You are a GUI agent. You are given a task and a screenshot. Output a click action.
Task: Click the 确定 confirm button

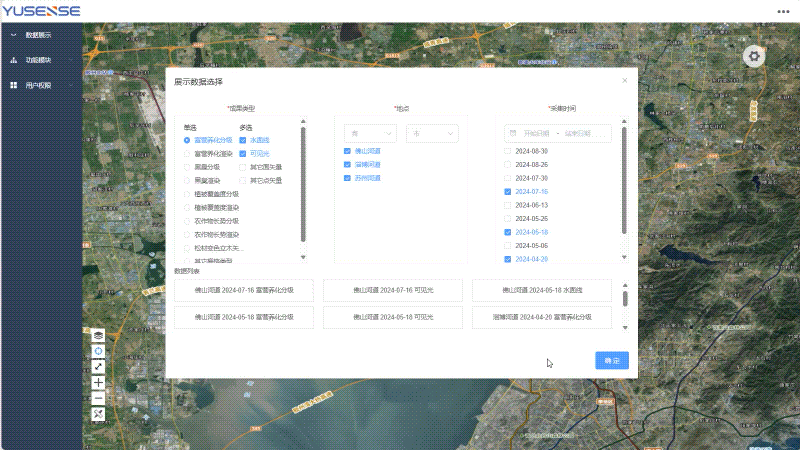pyautogui.click(x=611, y=360)
